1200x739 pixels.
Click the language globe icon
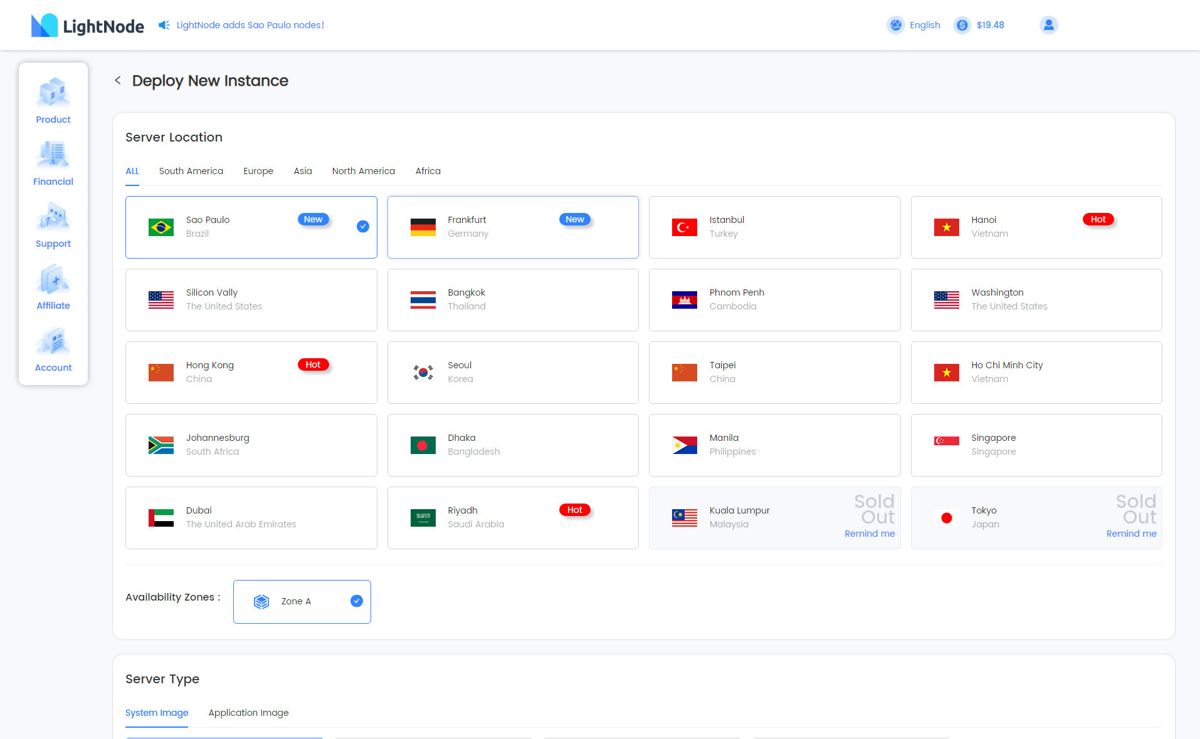pos(896,25)
